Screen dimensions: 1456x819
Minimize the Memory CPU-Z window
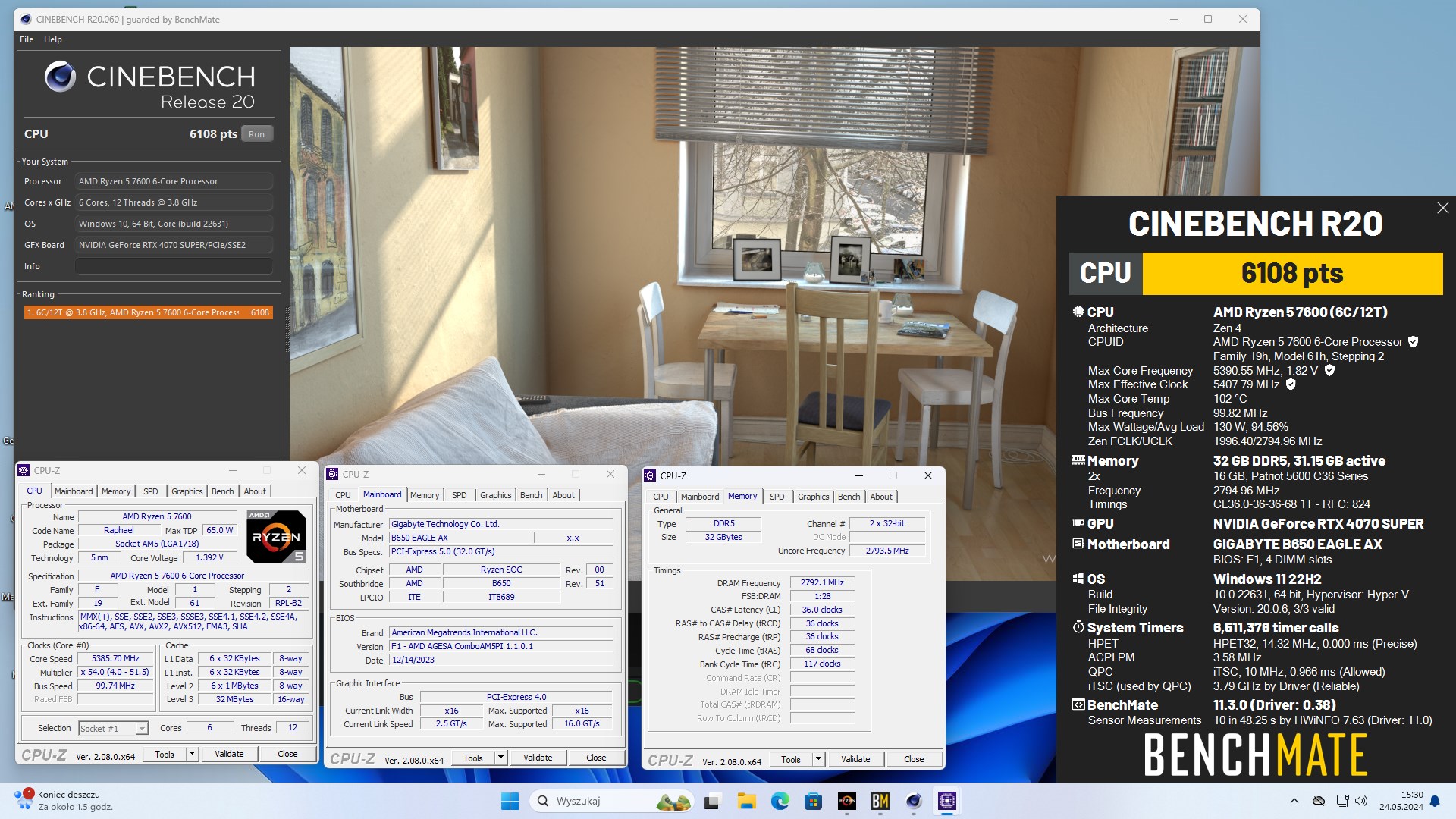[859, 475]
